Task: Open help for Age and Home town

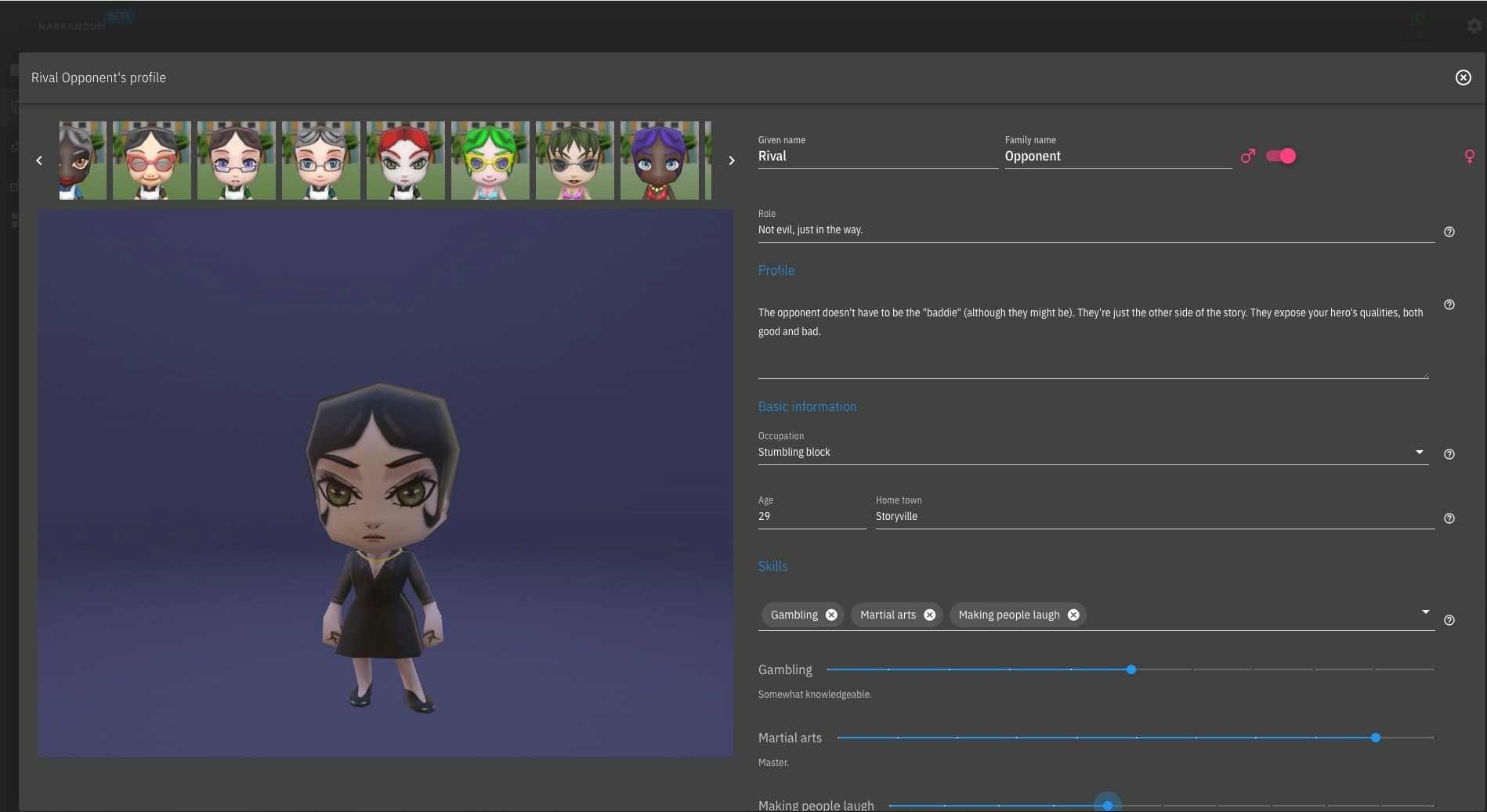Action: click(x=1449, y=518)
